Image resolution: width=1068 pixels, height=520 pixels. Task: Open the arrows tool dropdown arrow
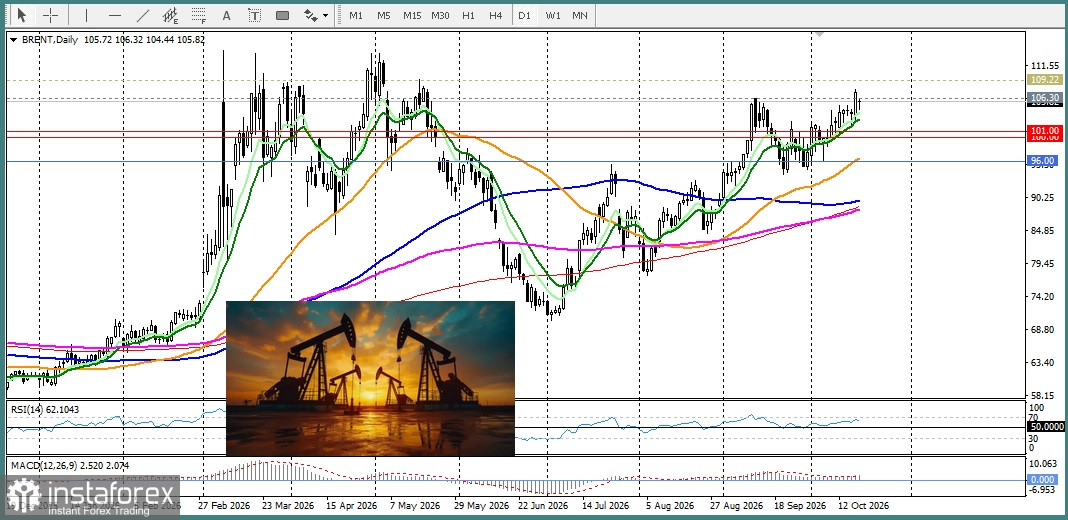[326, 15]
